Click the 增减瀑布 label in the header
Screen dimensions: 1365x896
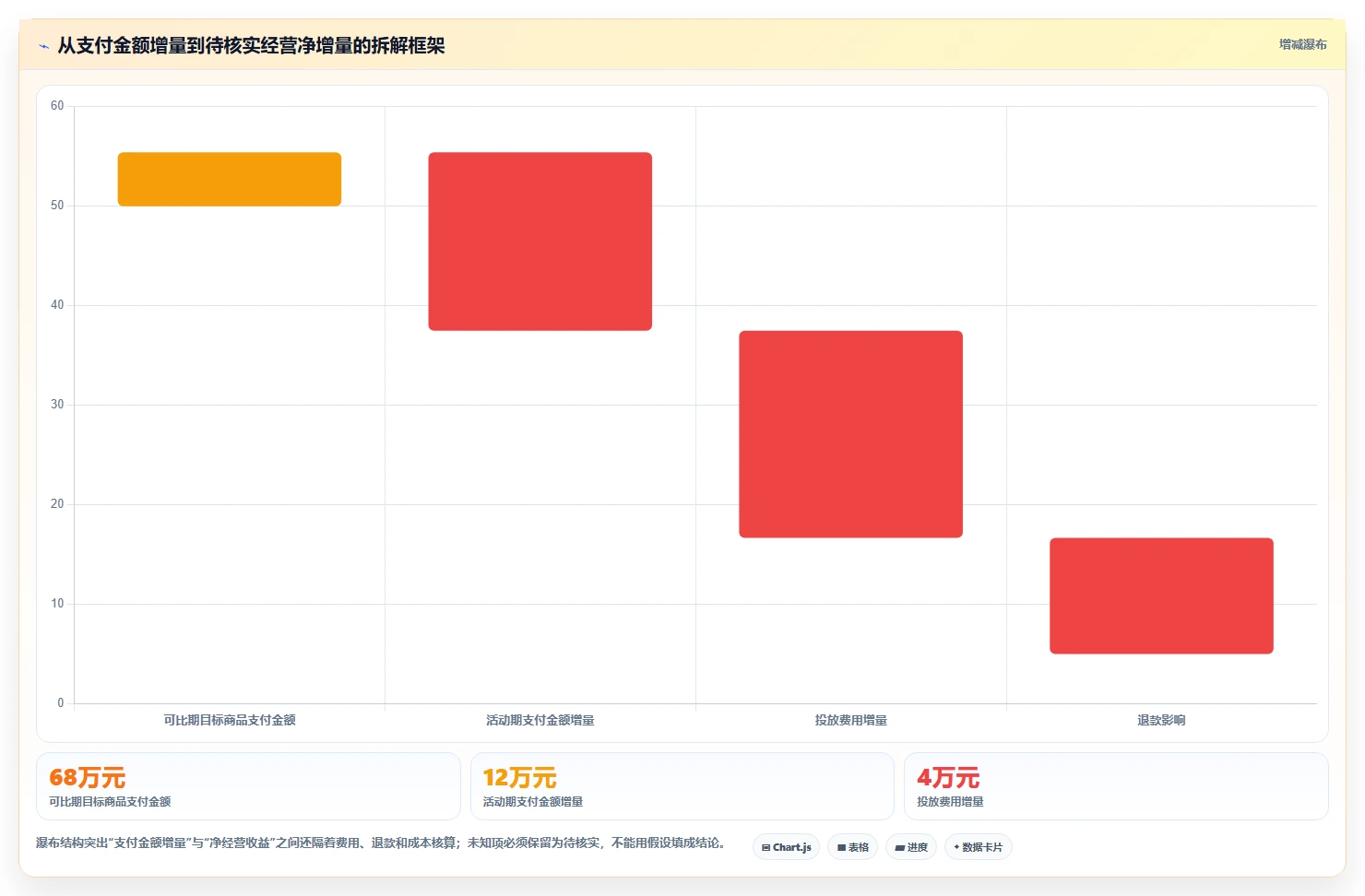pyautogui.click(x=1302, y=44)
